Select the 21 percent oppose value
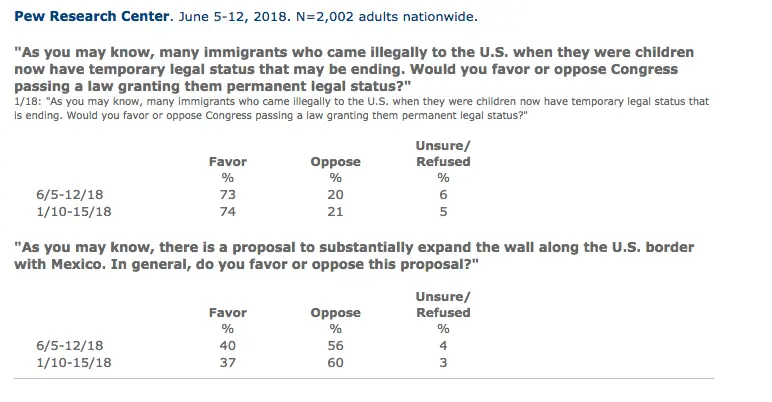The image size is (772, 402). pos(335,211)
